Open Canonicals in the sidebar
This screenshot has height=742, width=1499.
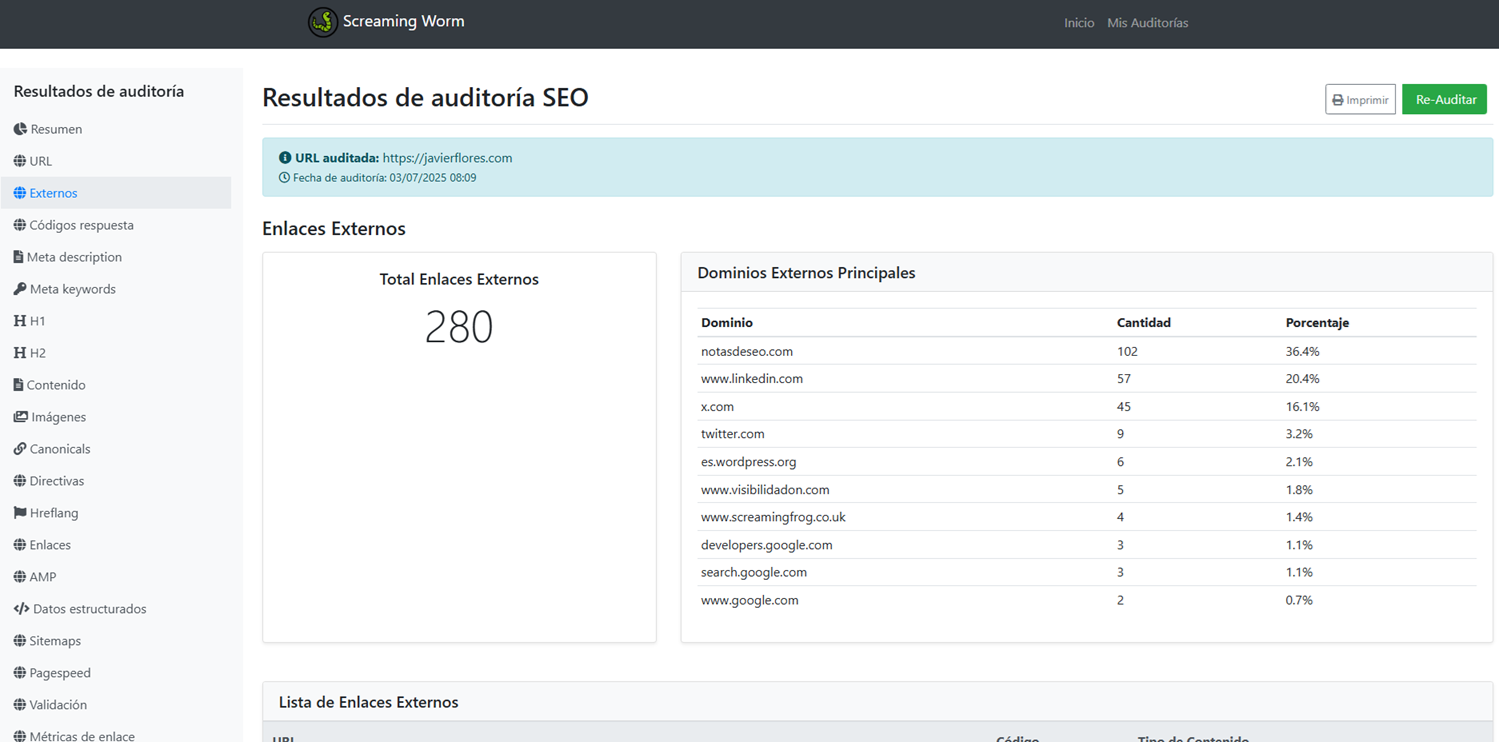[x=116, y=449]
